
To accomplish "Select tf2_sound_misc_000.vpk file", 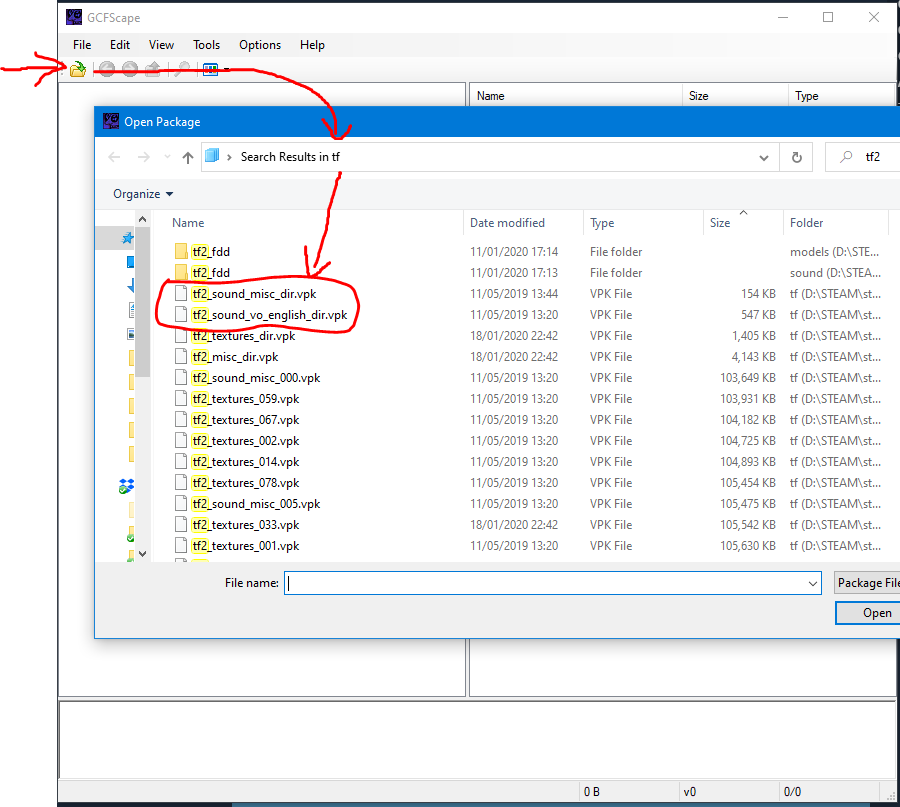I will (256, 378).
